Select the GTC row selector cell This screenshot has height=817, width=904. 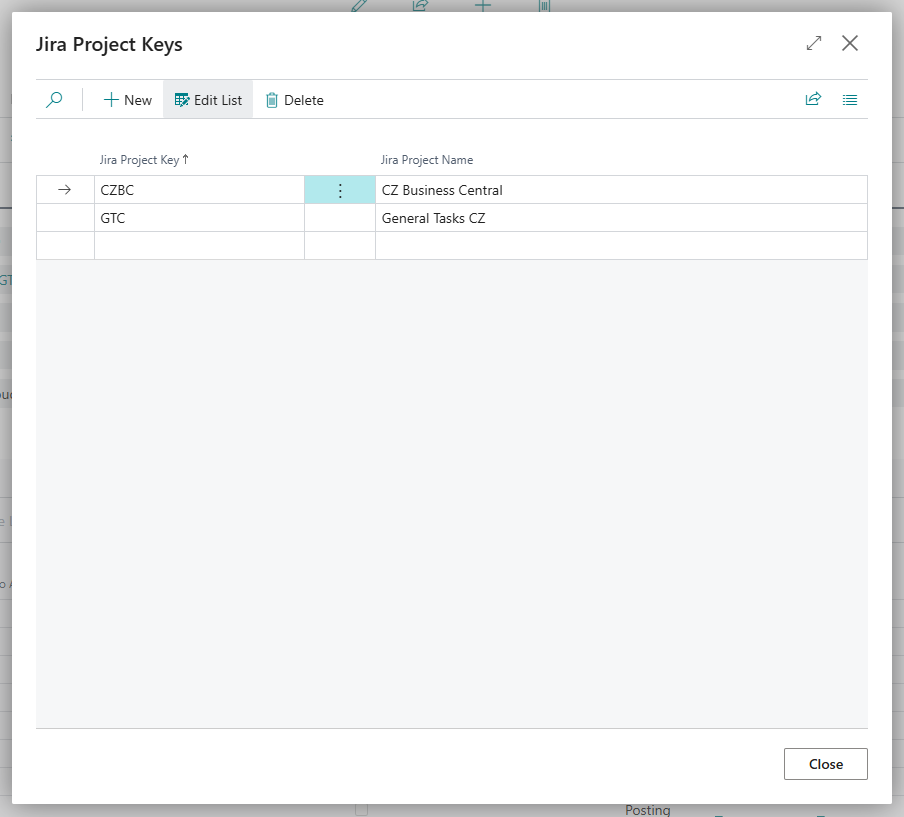coord(65,218)
